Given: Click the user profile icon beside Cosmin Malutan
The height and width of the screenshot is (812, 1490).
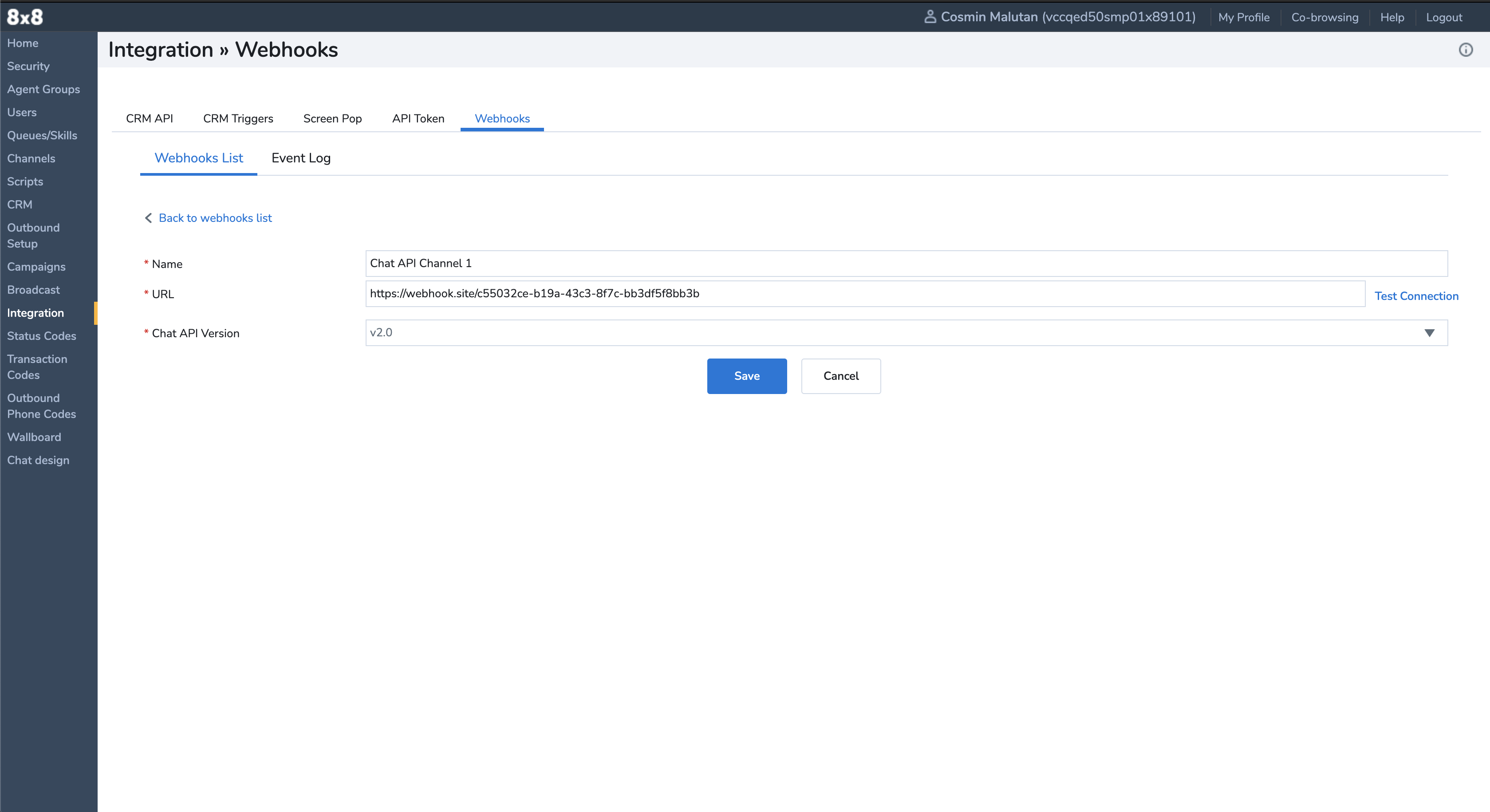Looking at the screenshot, I should coord(930,17).
